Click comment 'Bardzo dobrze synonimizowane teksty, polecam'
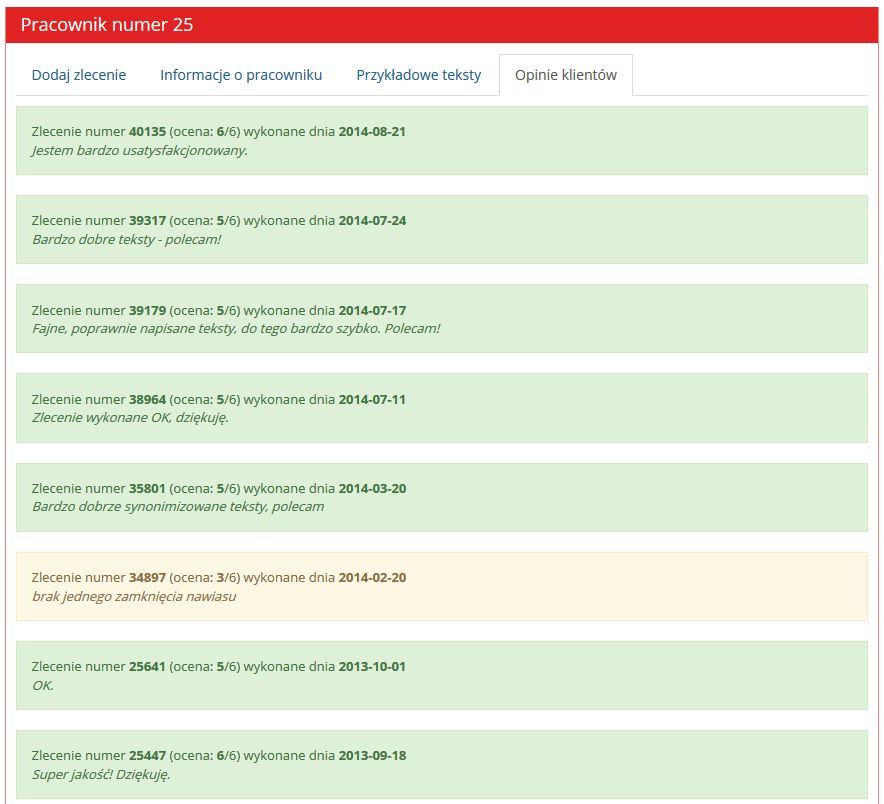 [x=178, y=507]
